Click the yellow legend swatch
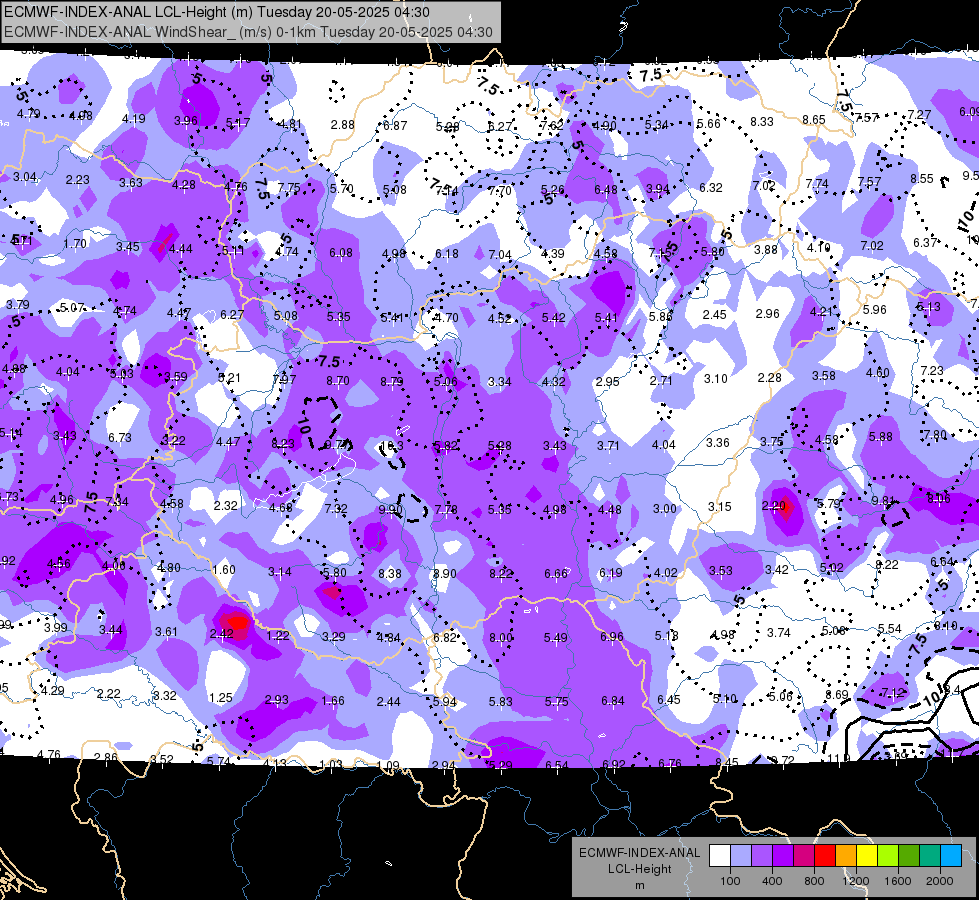This screenshot has height=900, width=979. pyautogui.click(x=867, y=856)
